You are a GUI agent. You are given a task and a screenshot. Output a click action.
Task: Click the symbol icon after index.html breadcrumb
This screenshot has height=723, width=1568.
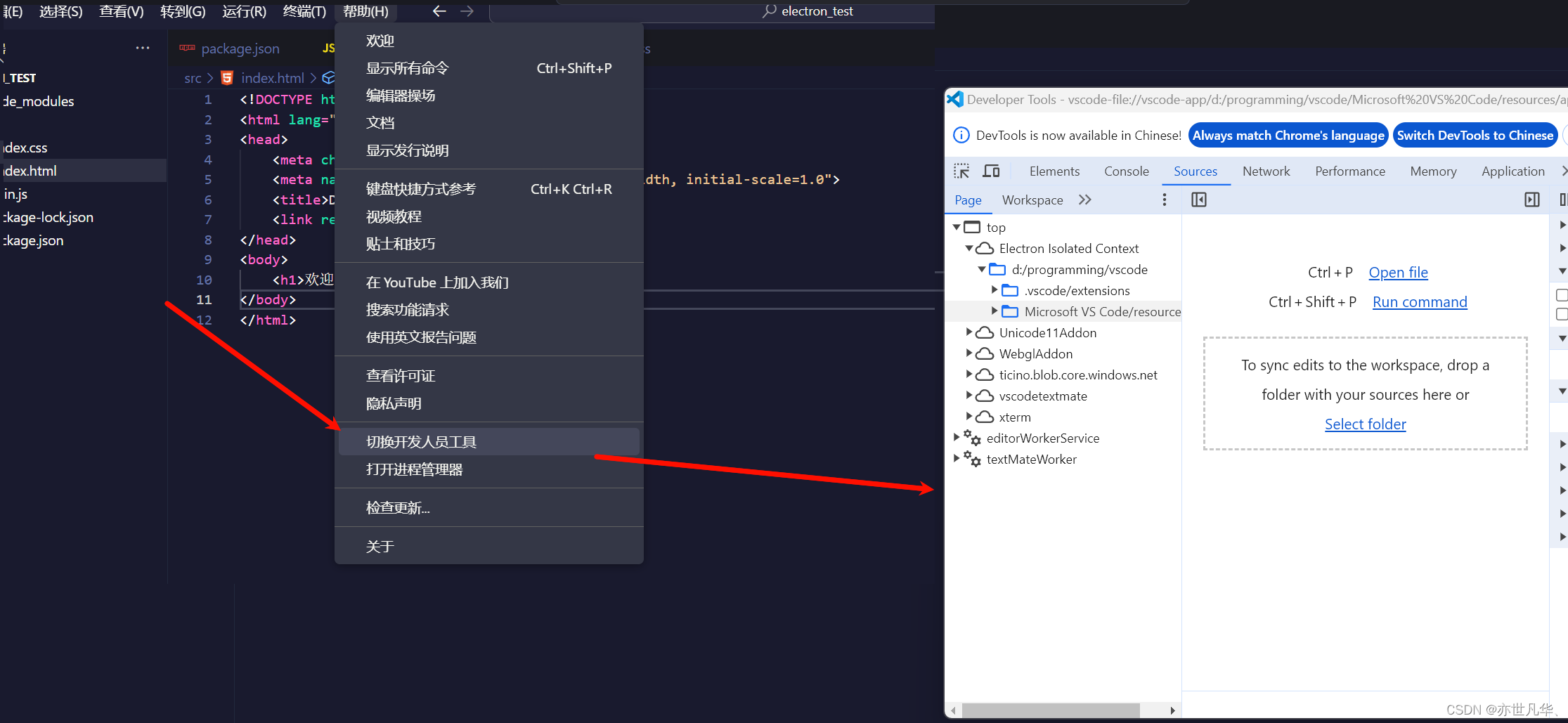[x=328, y=78]
